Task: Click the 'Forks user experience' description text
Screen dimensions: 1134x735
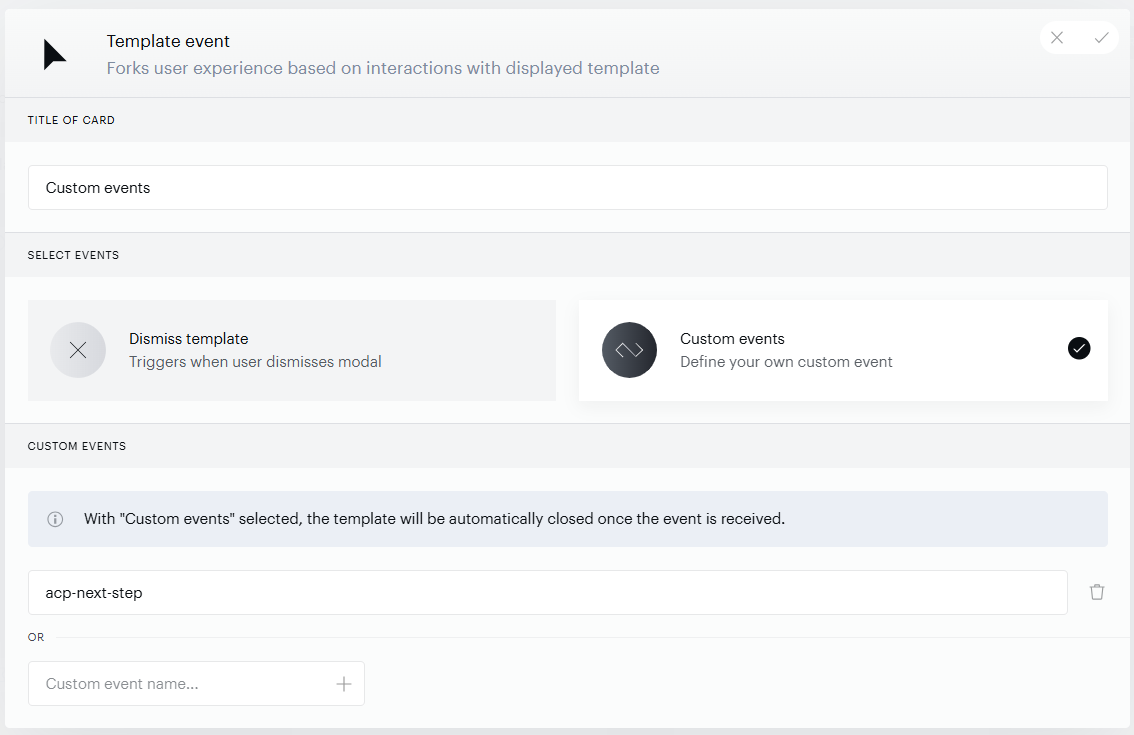Action: click(x=383, y=68)
